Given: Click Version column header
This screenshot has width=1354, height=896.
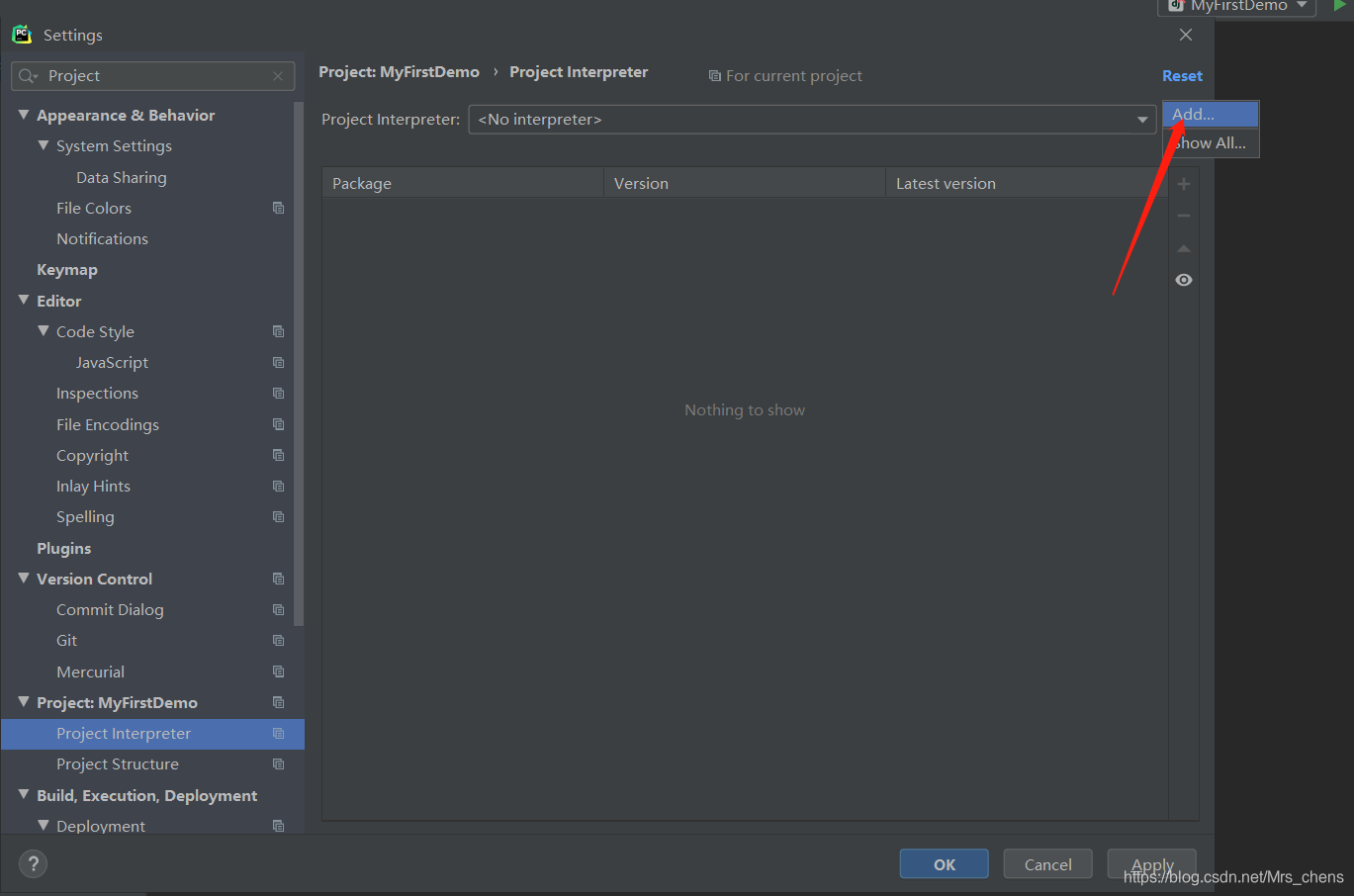Looking at the screenshot, I should point(745,183).
